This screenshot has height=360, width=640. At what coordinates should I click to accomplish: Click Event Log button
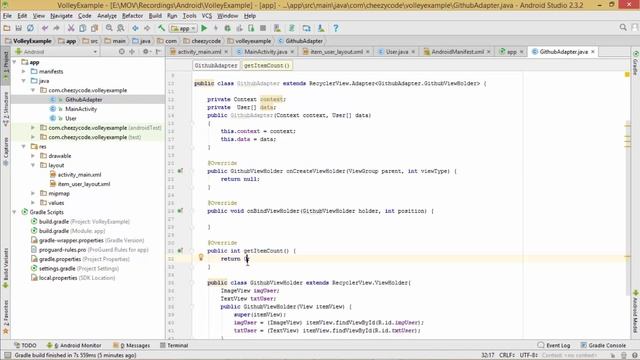point(553,345)
